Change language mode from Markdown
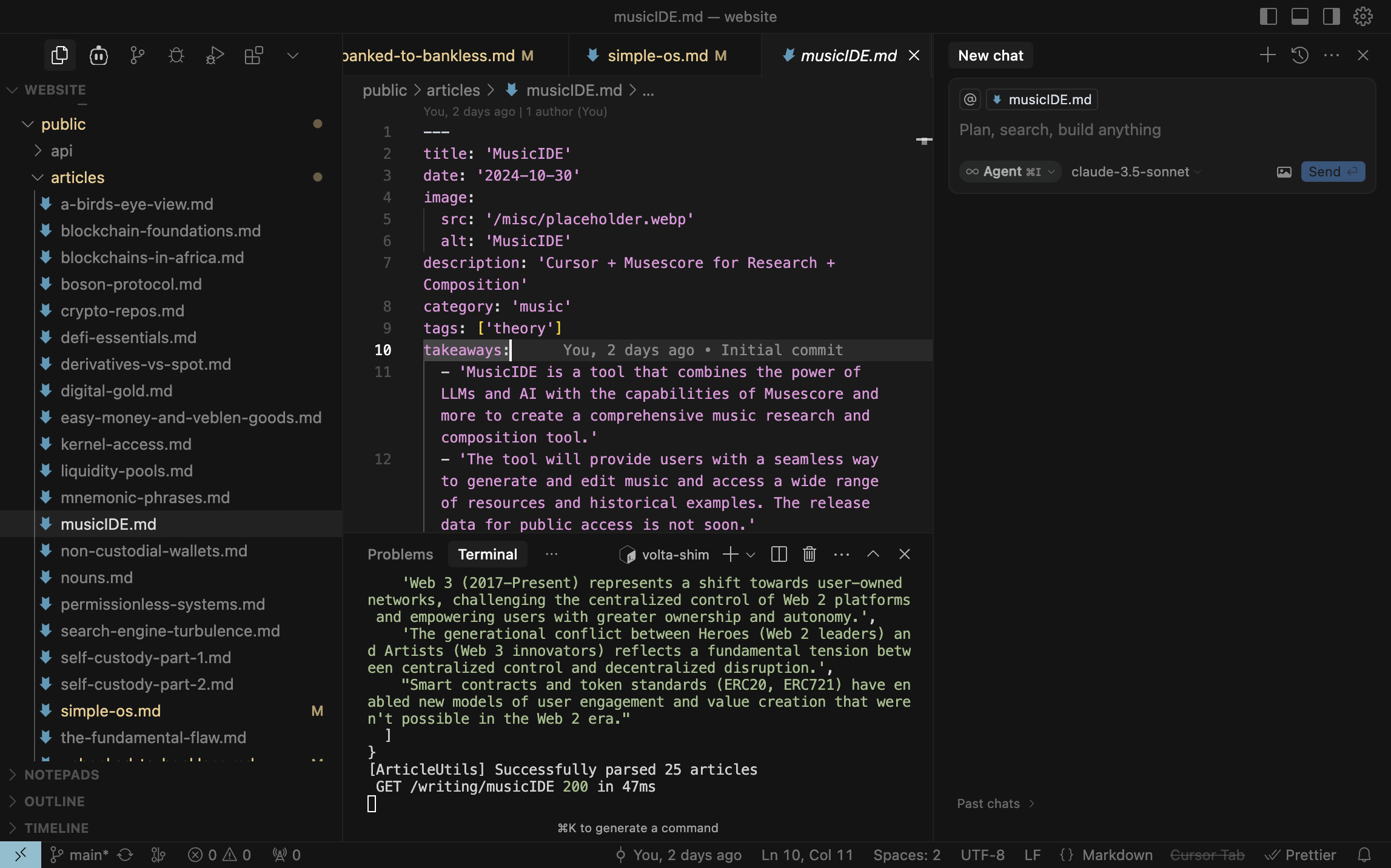The image size is (1391, 868). pos(1117,855)
